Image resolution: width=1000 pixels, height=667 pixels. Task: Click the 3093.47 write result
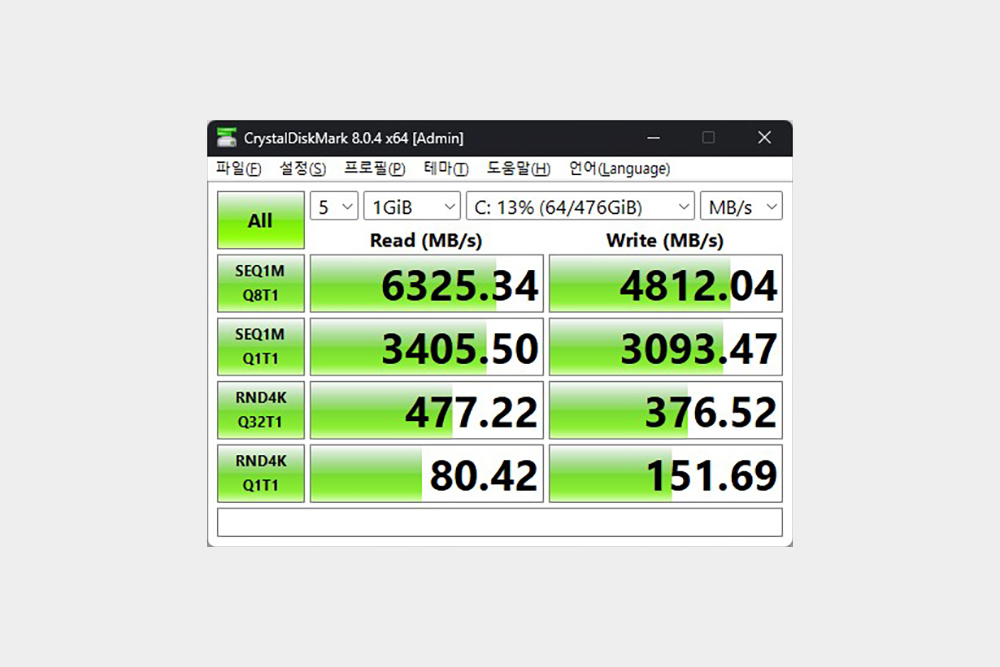(x=666, y=346)
